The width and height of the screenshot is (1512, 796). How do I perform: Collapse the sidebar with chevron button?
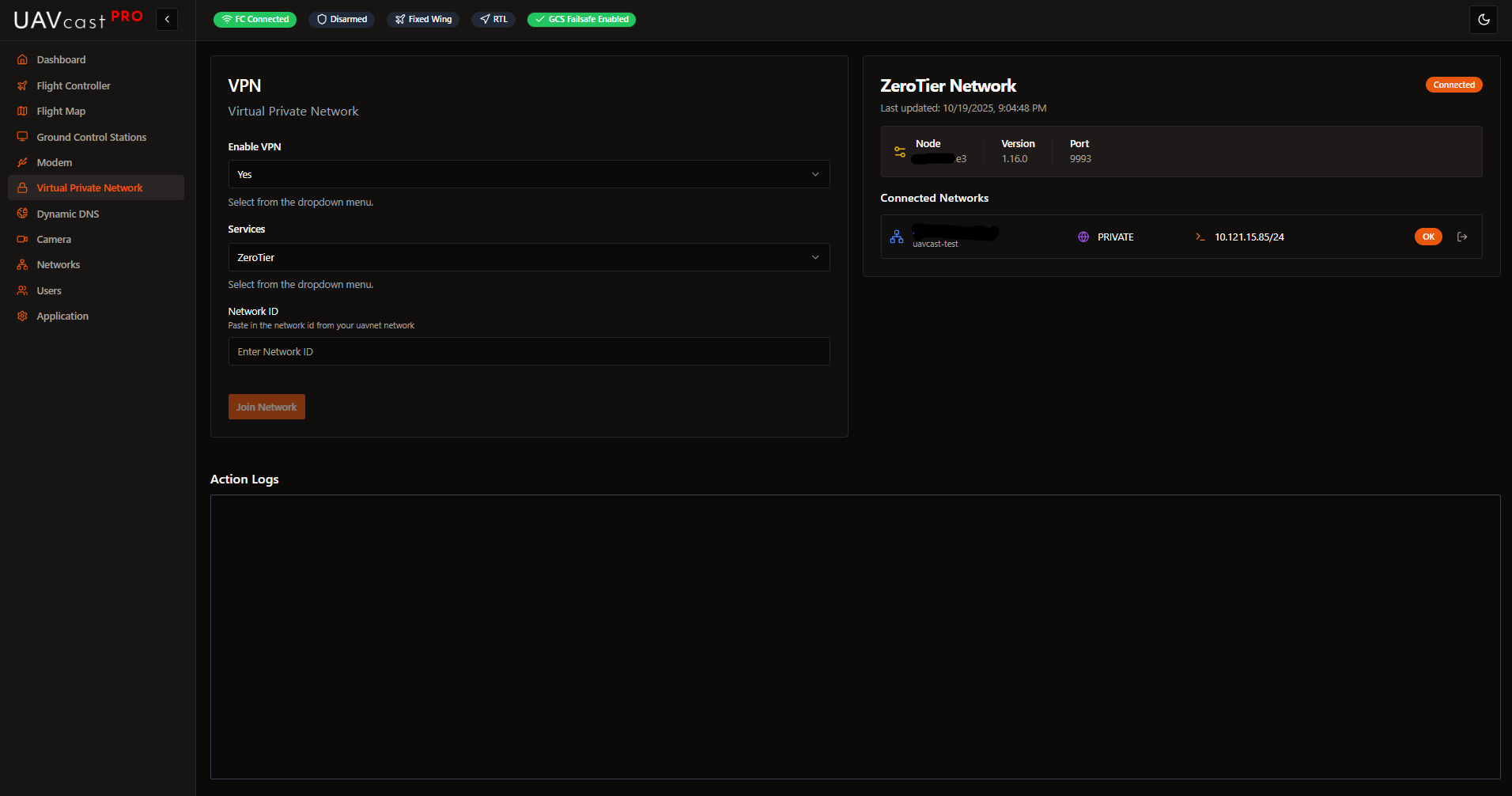167,19
